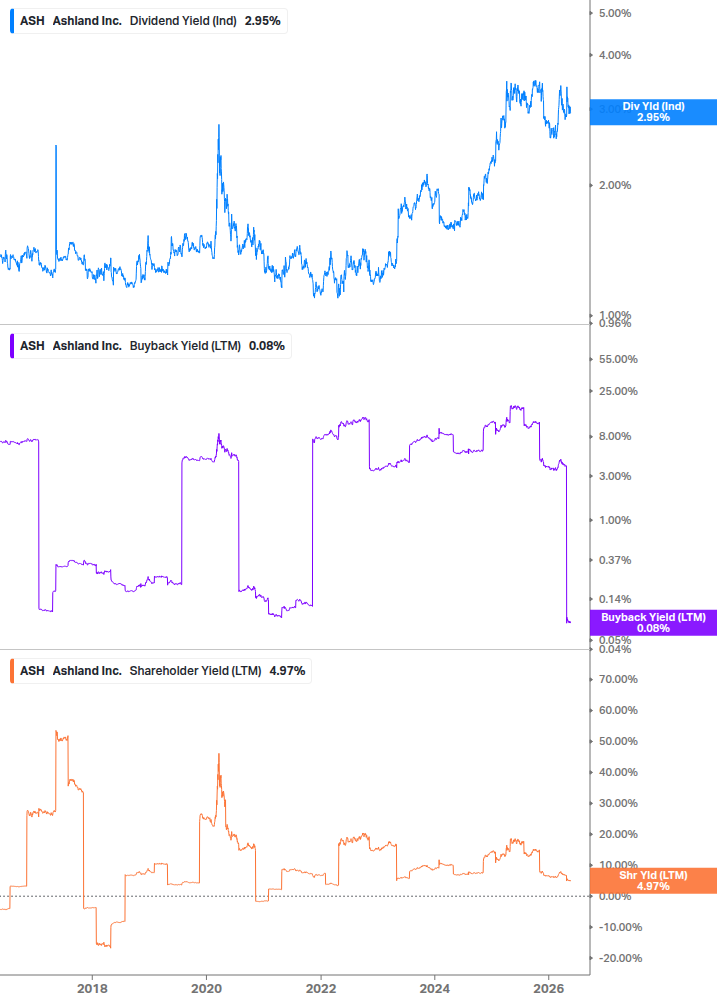Screen dimensions: 717x1005
Task: Click the blue color bar beside Dividend Yield legend
Action: pyautogui.click(x=12, y=21)
